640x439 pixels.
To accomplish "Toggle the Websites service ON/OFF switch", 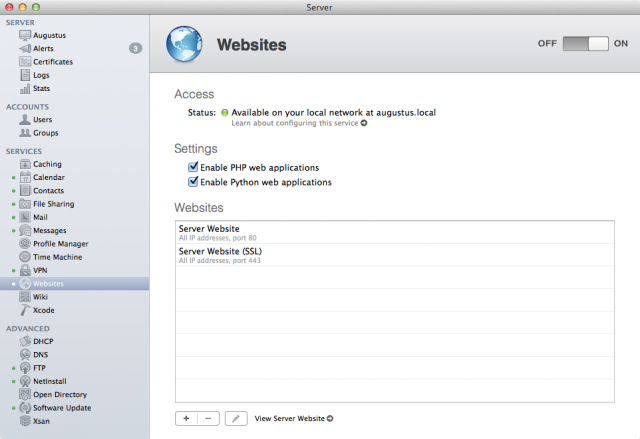I will click(585, 43).
